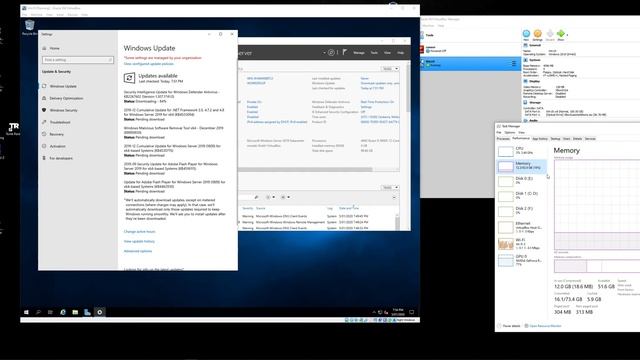Open VM notification center icon
Viewport: 640px width, 360px height.
[x=412, y=312]
